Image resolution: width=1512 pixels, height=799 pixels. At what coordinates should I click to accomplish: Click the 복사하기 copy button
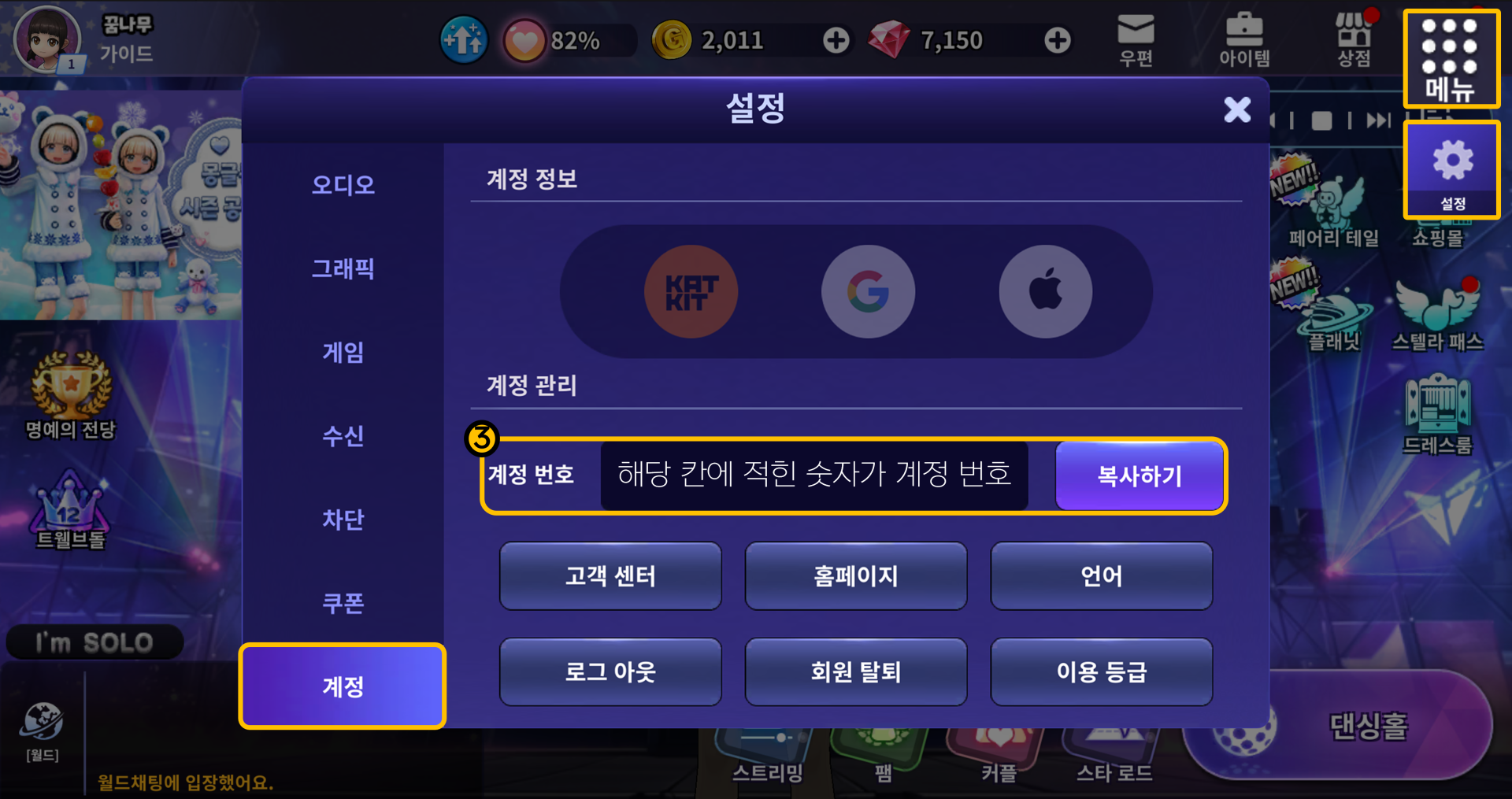pyautogui.click(x=1139, y=475)
